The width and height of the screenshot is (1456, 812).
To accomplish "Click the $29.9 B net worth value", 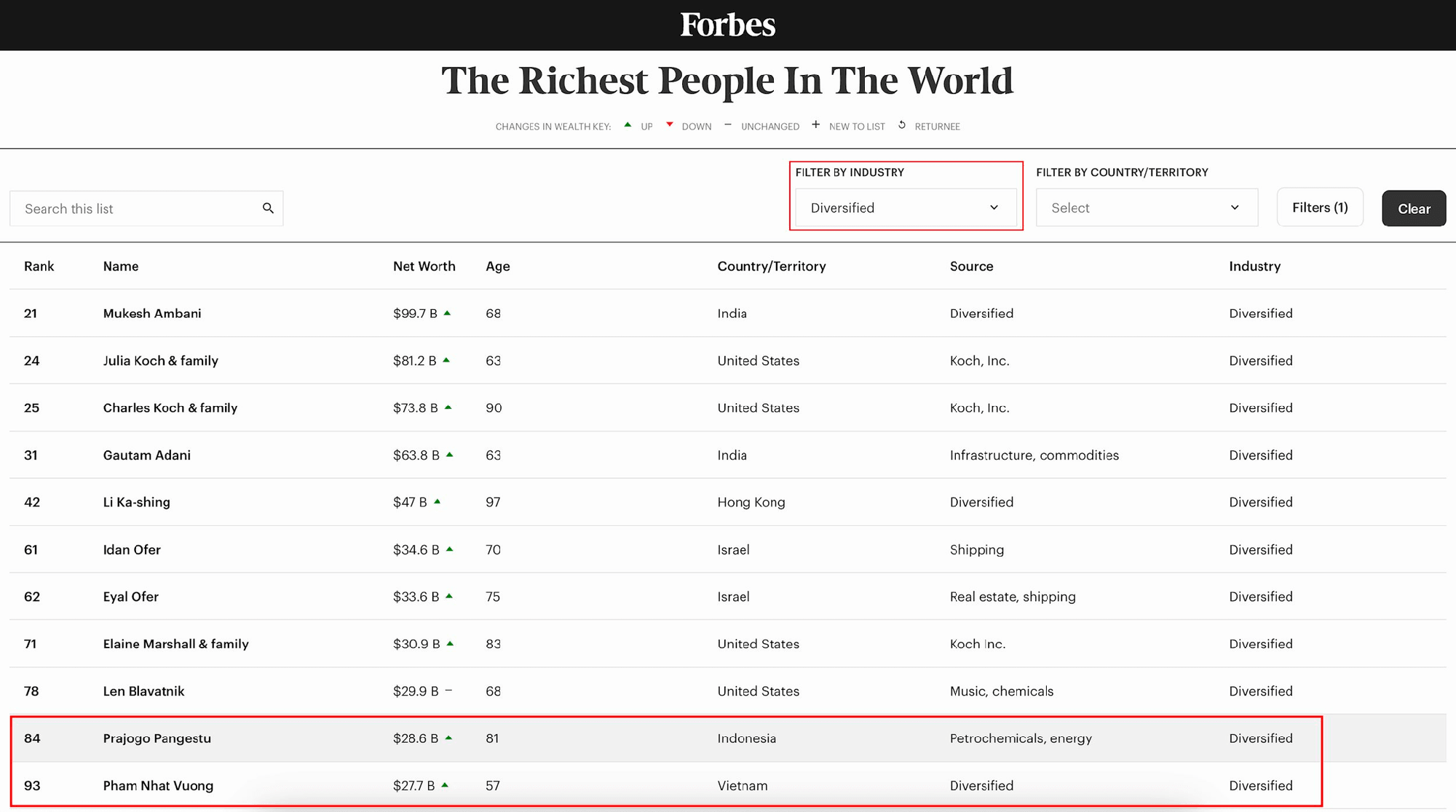I will click(x=416, y=691).
